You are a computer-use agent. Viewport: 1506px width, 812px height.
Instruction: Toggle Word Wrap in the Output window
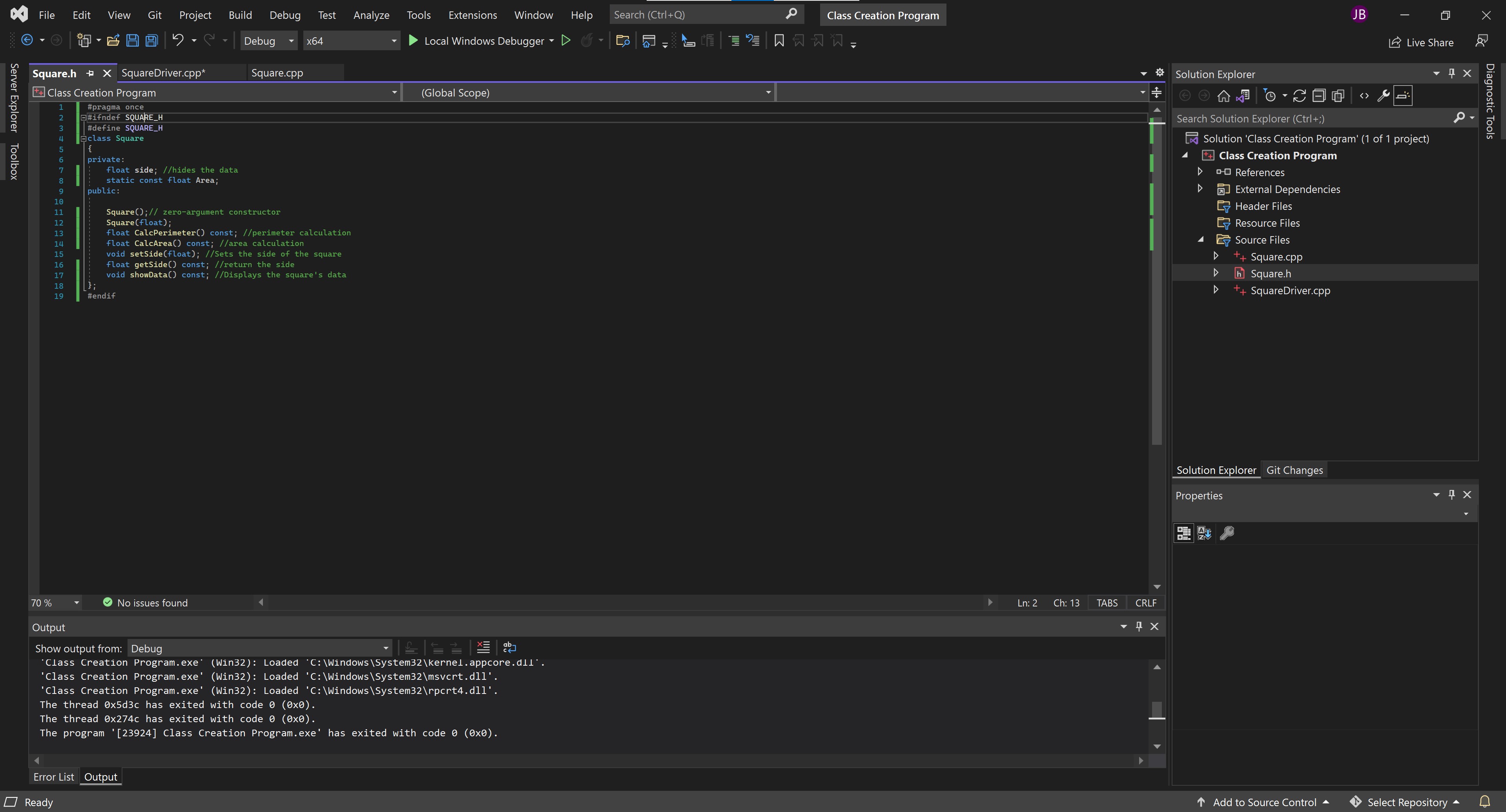(509, 647)
